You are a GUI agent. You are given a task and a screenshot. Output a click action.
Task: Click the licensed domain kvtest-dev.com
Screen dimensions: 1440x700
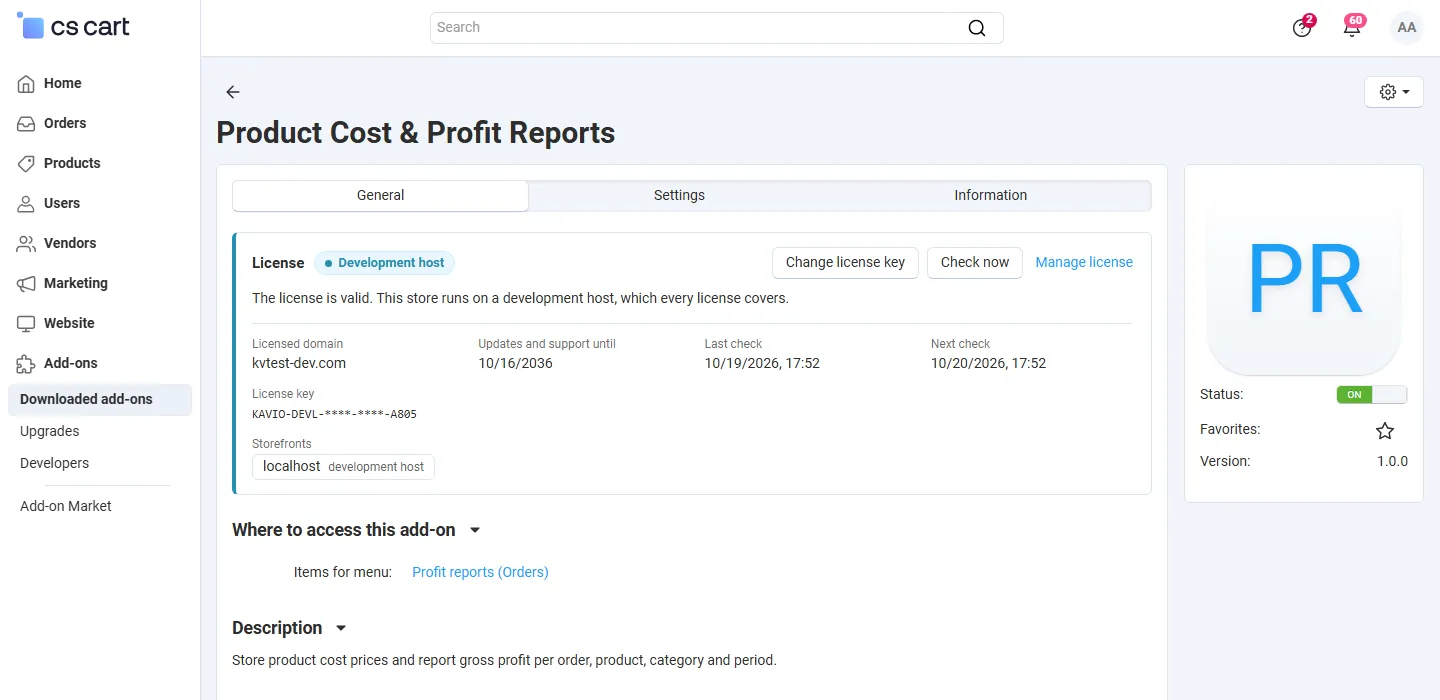pos(299,364)
